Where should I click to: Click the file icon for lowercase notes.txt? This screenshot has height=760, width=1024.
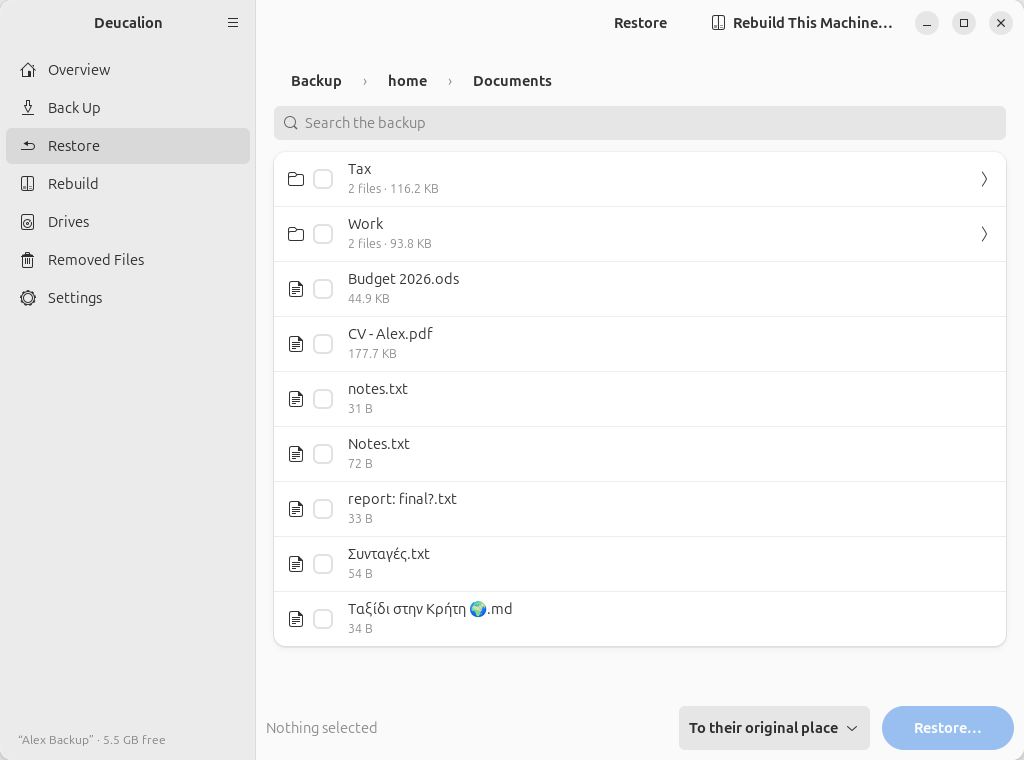296,399
